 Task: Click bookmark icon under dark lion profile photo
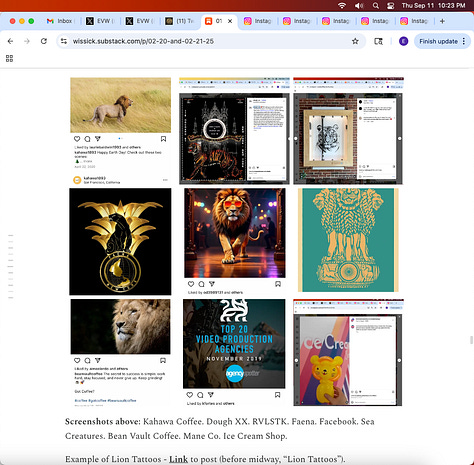[x=163, y=360]
